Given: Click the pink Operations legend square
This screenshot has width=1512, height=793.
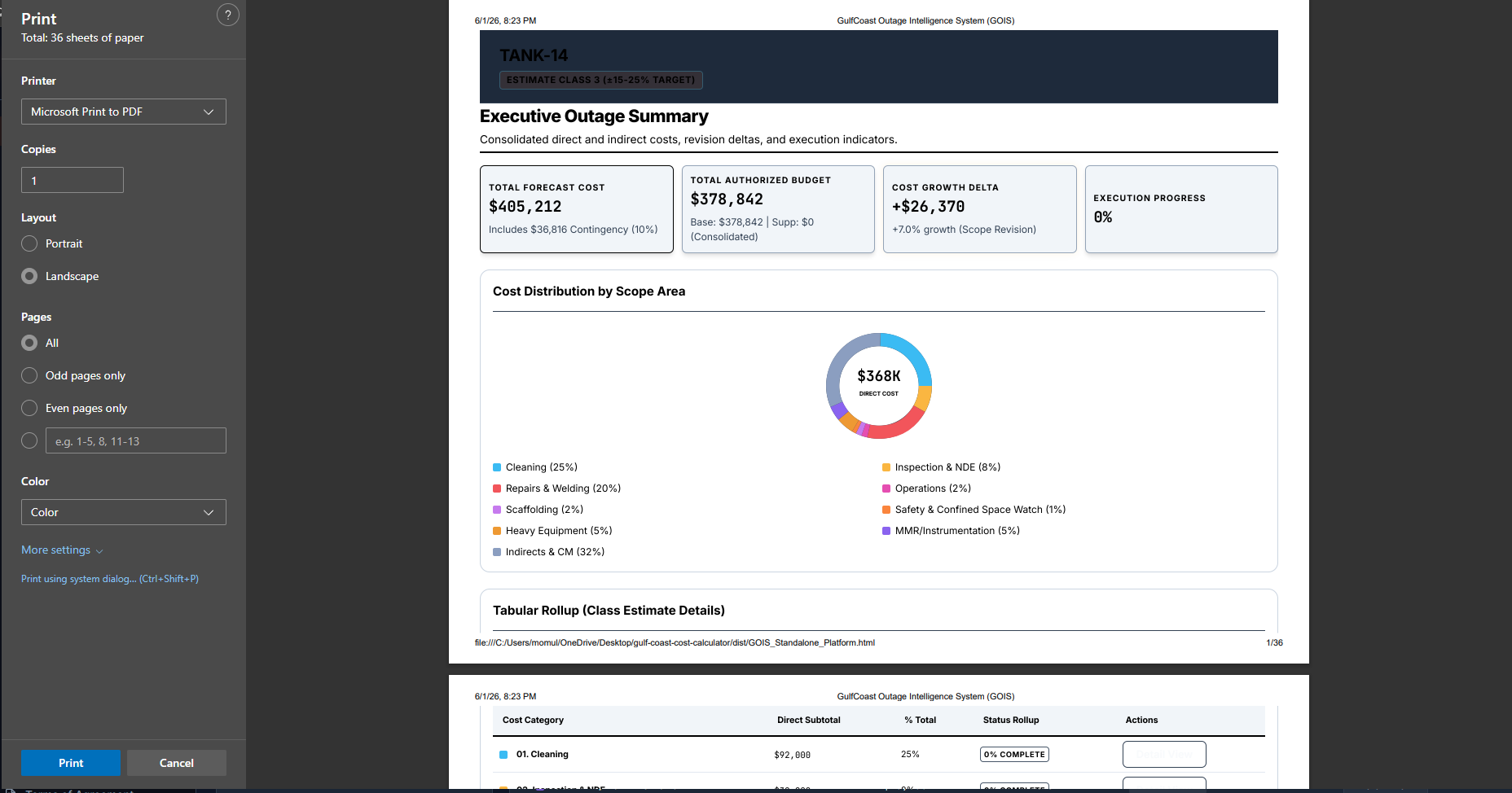Looking at the screenshot, I should (x=886, y=489).
